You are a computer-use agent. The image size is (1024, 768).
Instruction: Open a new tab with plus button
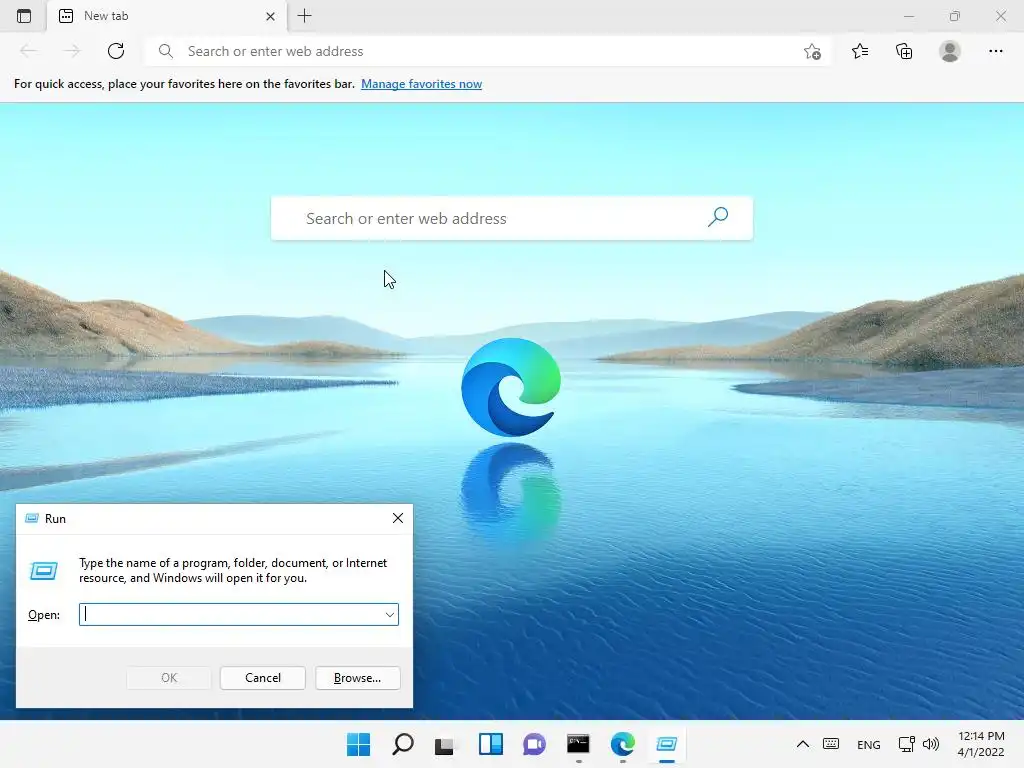(304, 16)
